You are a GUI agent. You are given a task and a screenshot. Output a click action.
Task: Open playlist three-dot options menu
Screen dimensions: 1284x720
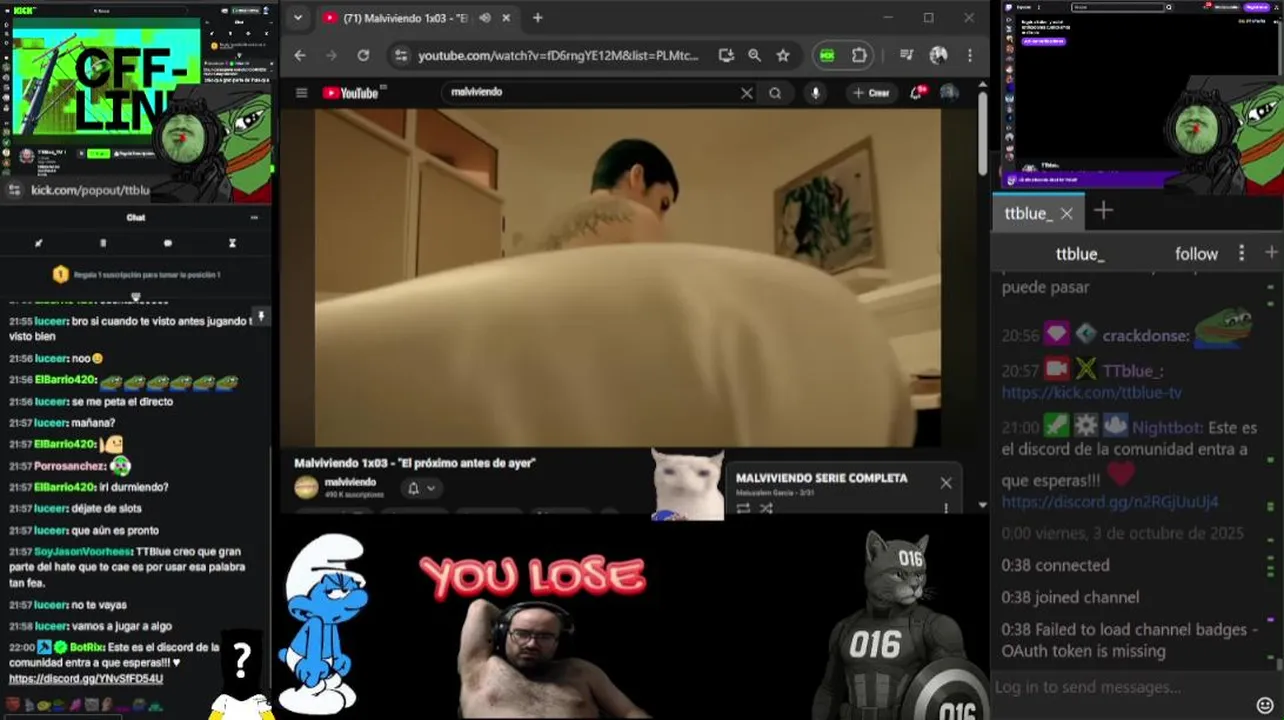click(x=946, y=508)
